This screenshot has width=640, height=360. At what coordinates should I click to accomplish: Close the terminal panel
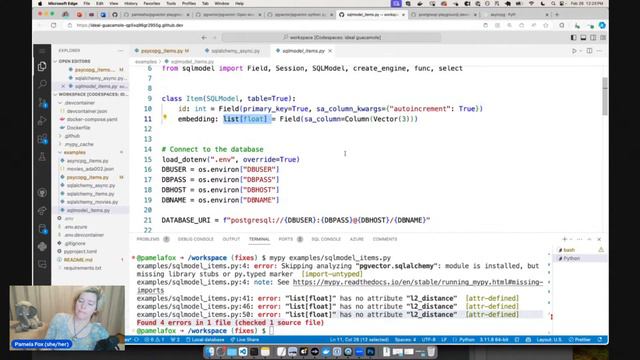coord(599,239)
